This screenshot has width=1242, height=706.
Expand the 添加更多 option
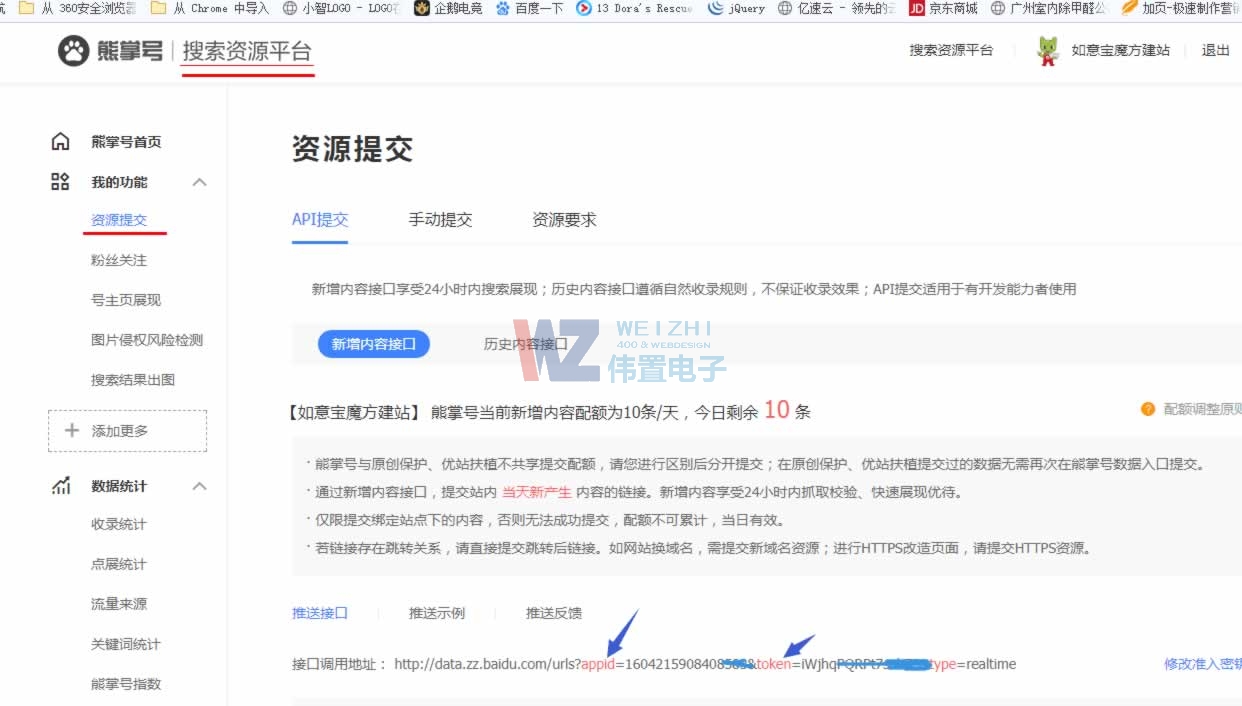[127, 430]
